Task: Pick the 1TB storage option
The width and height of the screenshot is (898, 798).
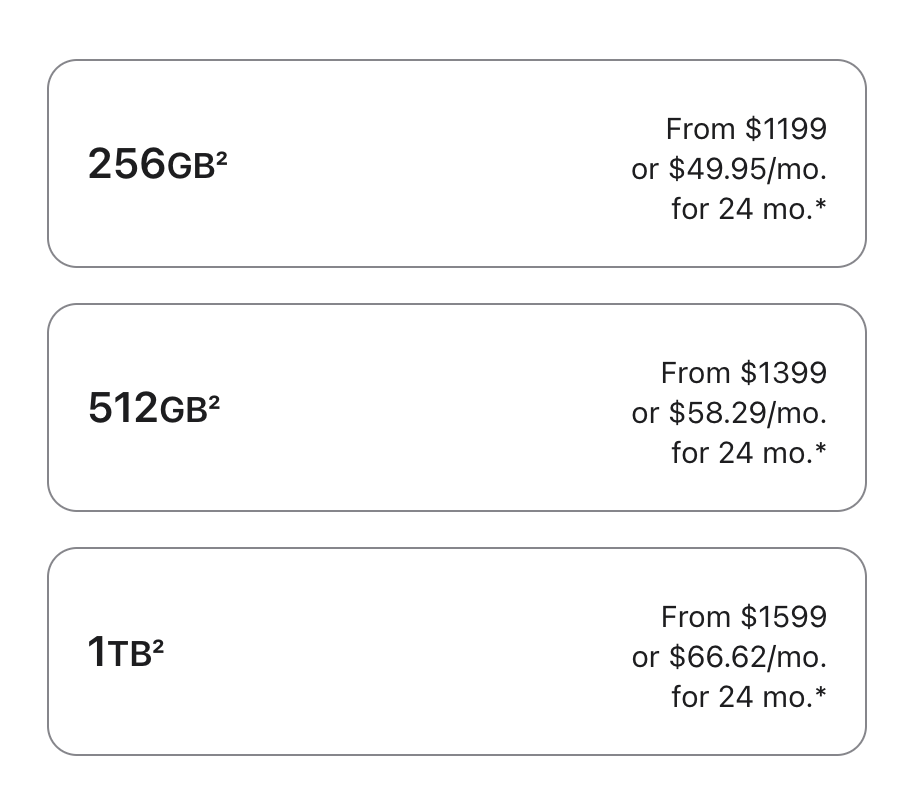Action: (x=456, y=651)
